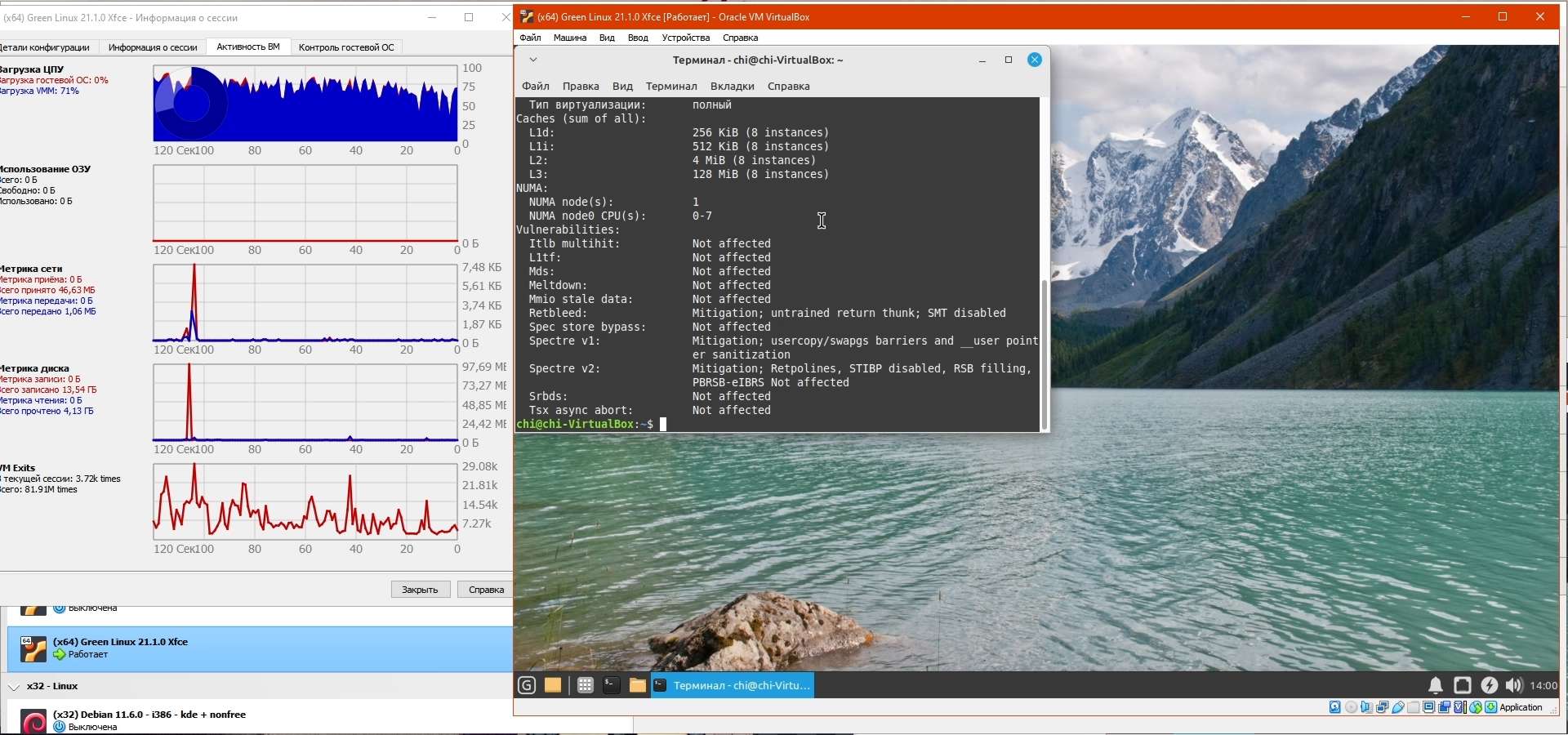Select the (x64) Green Linux 21.1.0 Xfce VM entry

(260, 648)
